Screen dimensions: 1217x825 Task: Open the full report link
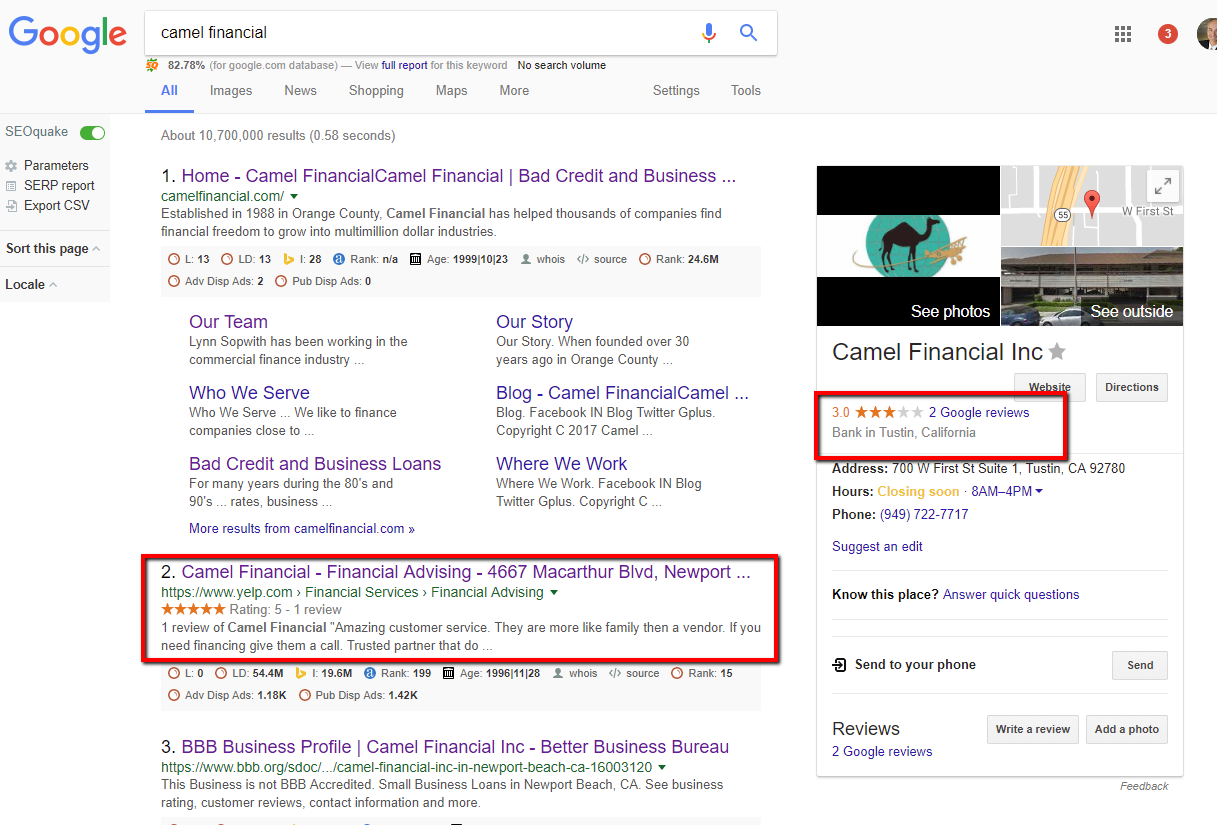tap(403, 65)
